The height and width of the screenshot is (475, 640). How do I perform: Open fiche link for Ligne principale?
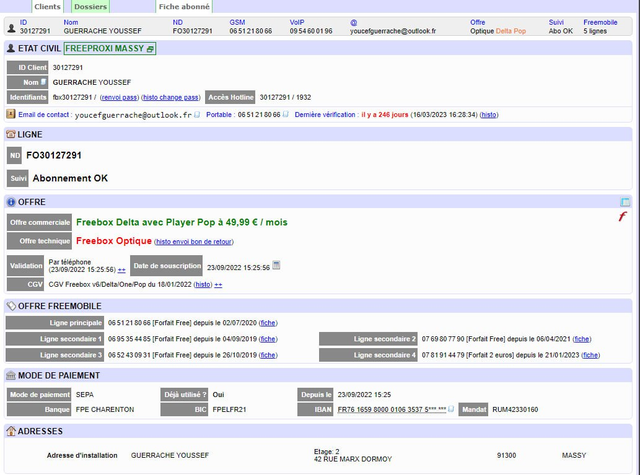[x=268, y=323]
